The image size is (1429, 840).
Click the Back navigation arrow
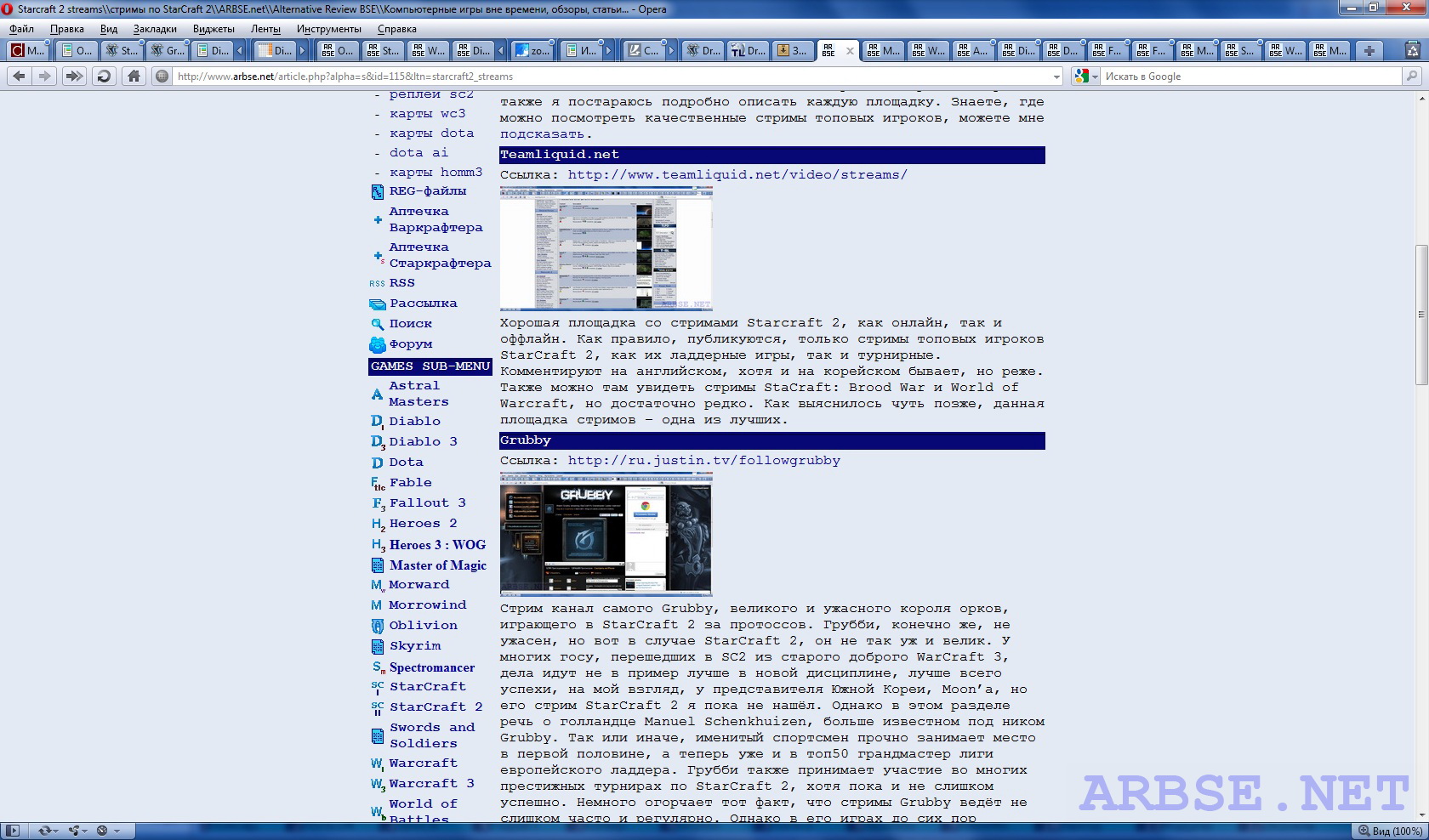click(x=19, y=77)
